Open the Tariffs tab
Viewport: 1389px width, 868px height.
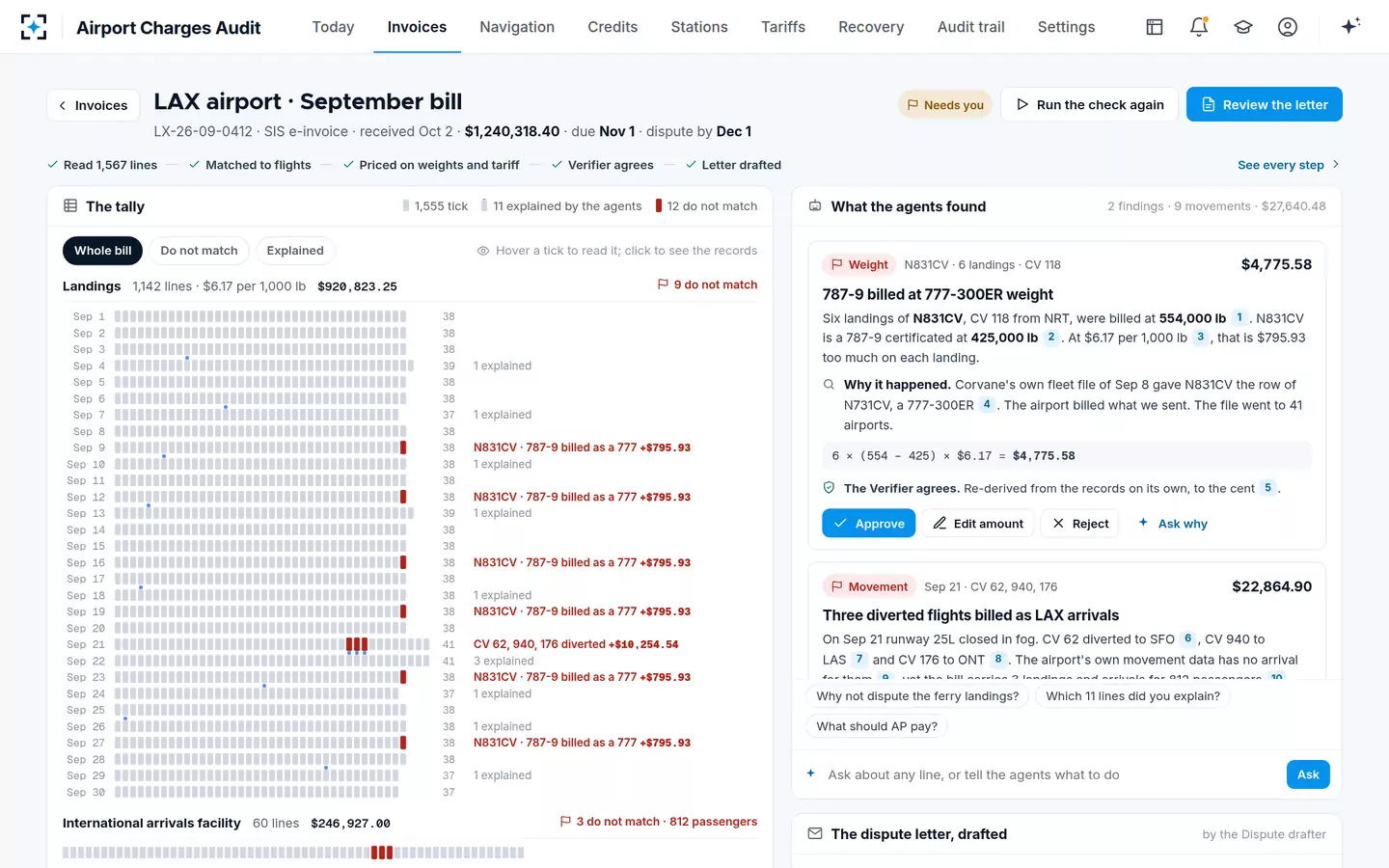pyautogui.click(x=783, y=27)
